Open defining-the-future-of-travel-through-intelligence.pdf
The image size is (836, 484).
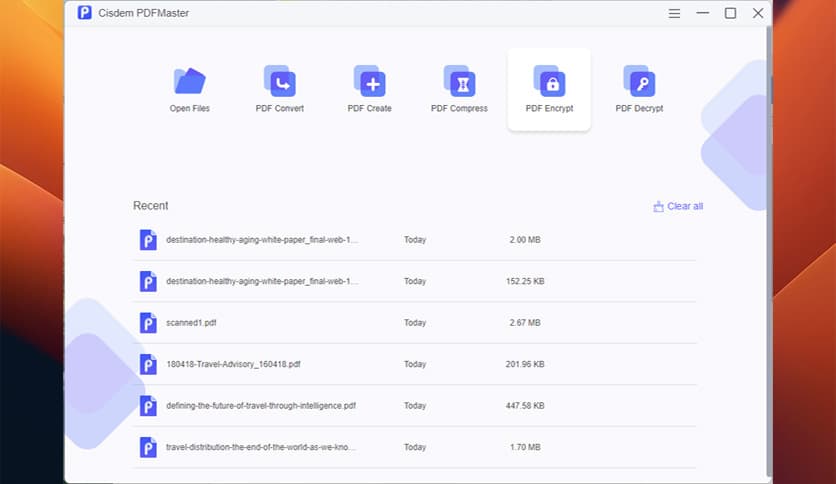click(261, 406)
